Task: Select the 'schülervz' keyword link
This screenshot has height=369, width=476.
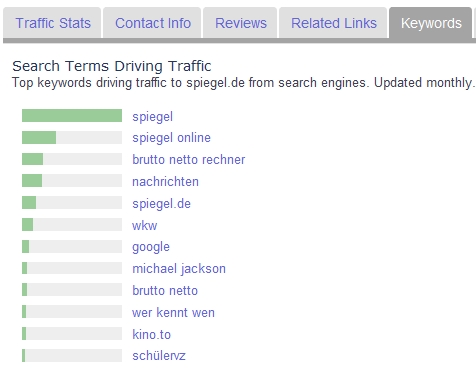Action: point(159,356)
